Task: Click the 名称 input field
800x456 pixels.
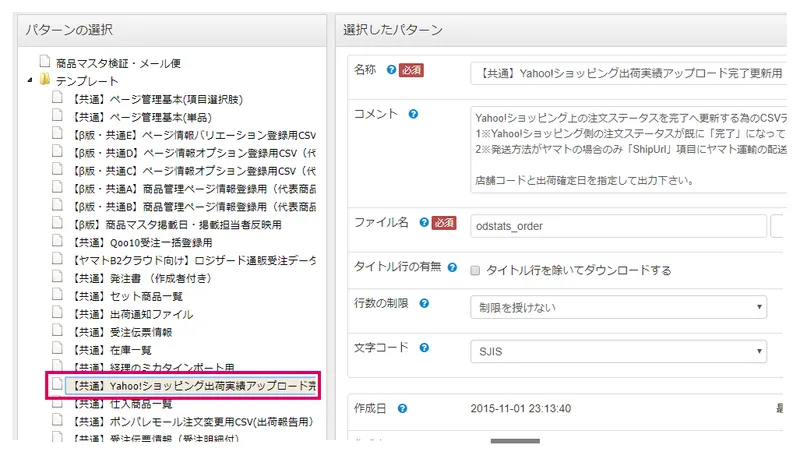Action: click(628, 73)
